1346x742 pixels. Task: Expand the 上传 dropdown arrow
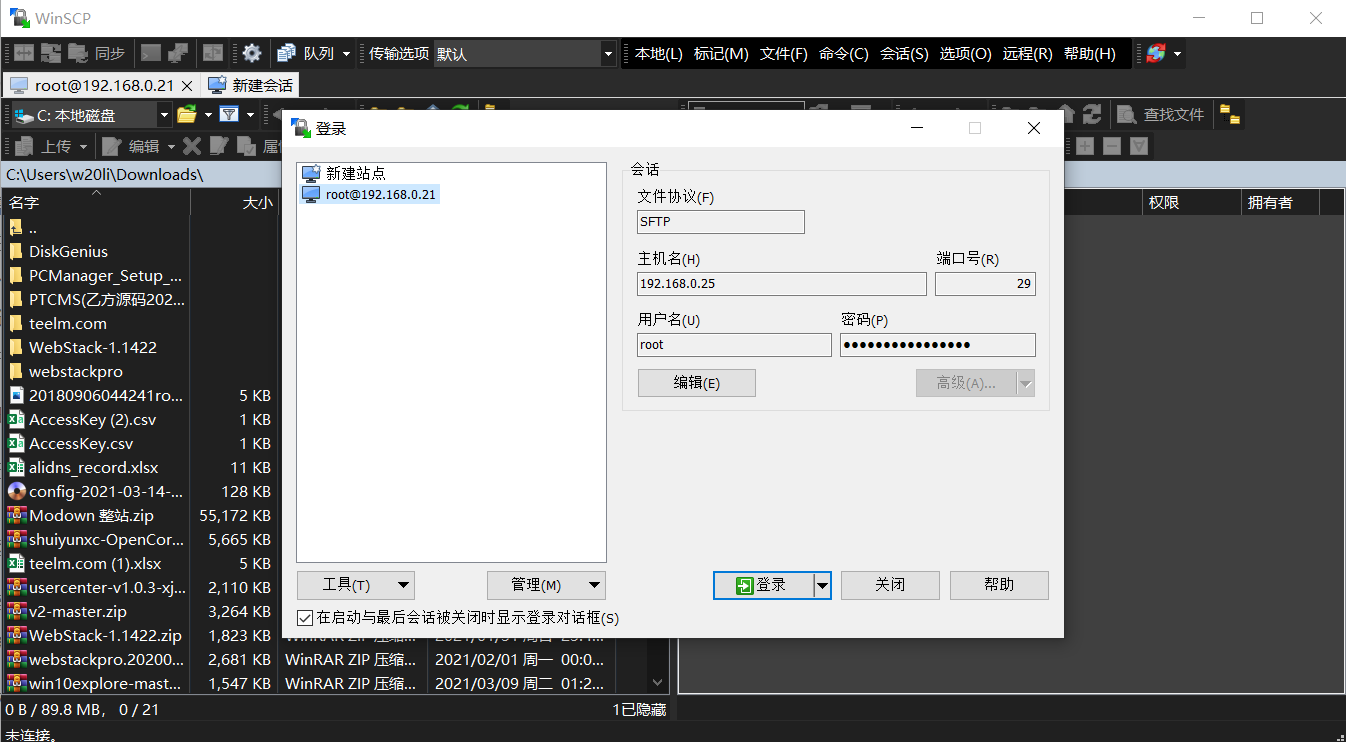point(83,146)
